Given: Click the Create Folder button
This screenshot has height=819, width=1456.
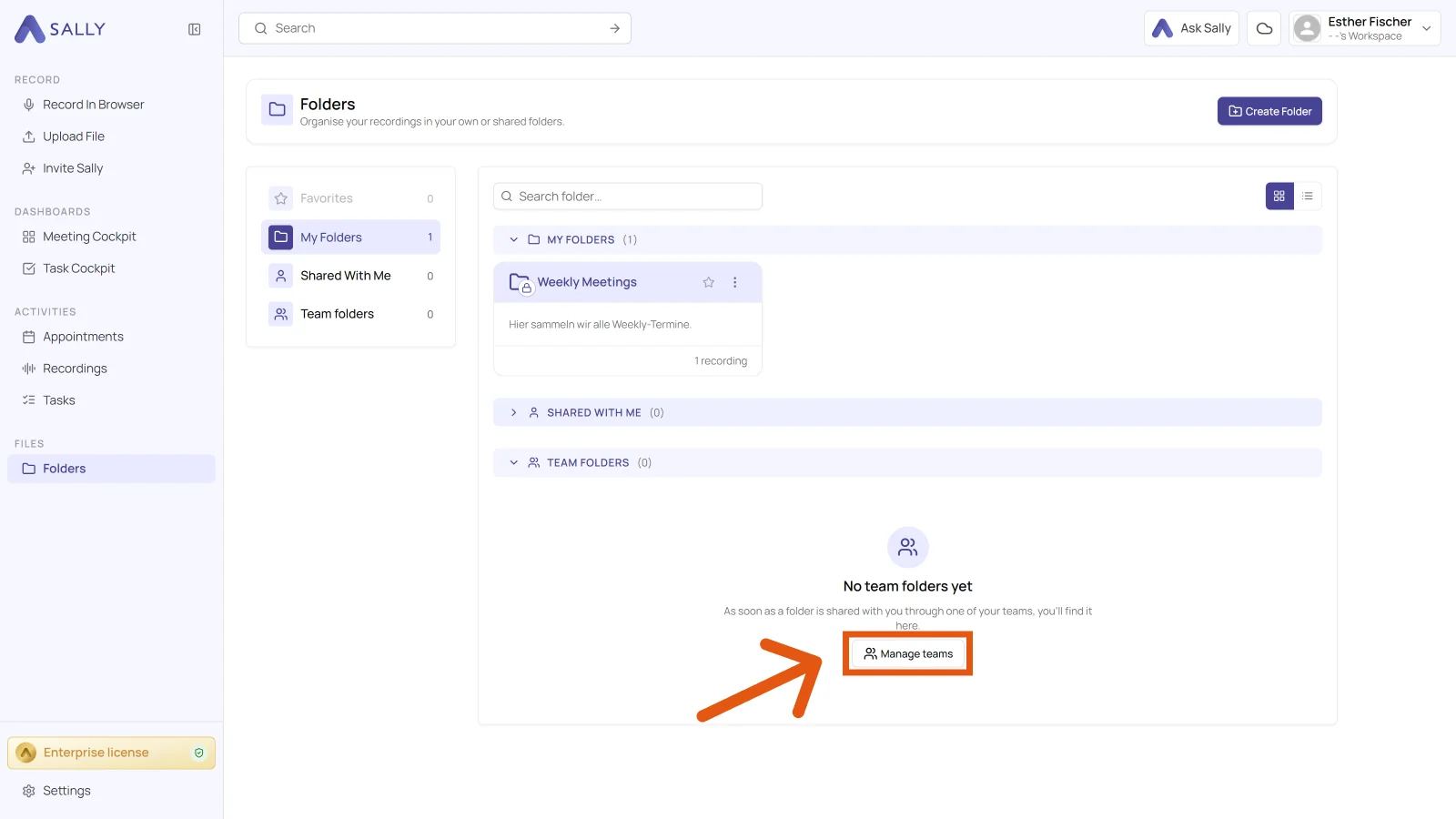Looking at the screenshot, I should point(1269,111).
